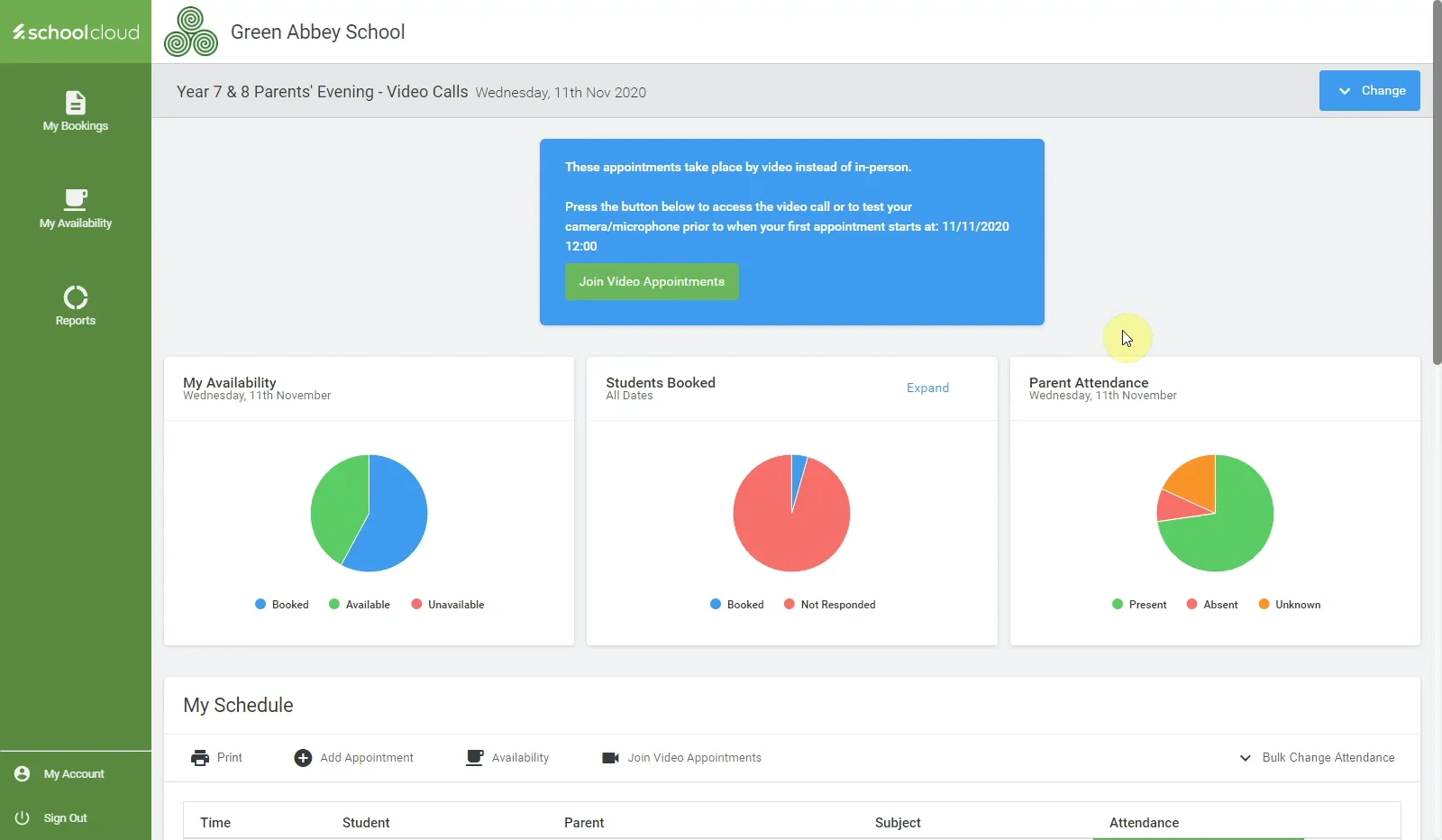Open My Bookings document icon
1442x840 pixels.
(x=76, y=102)
